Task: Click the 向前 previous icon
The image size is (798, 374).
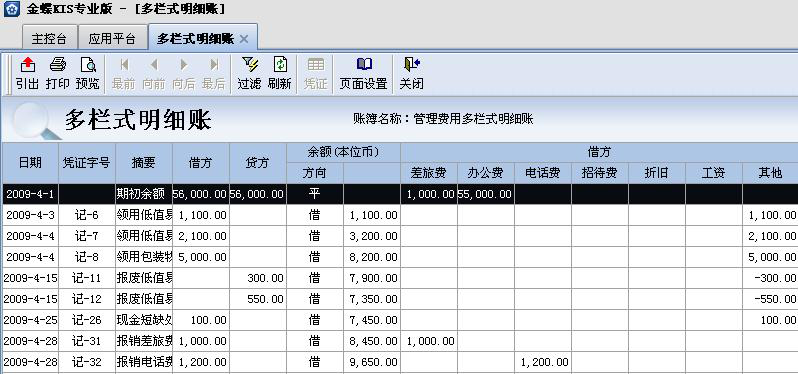Action: pyautogui.click(x=154, y=65)
